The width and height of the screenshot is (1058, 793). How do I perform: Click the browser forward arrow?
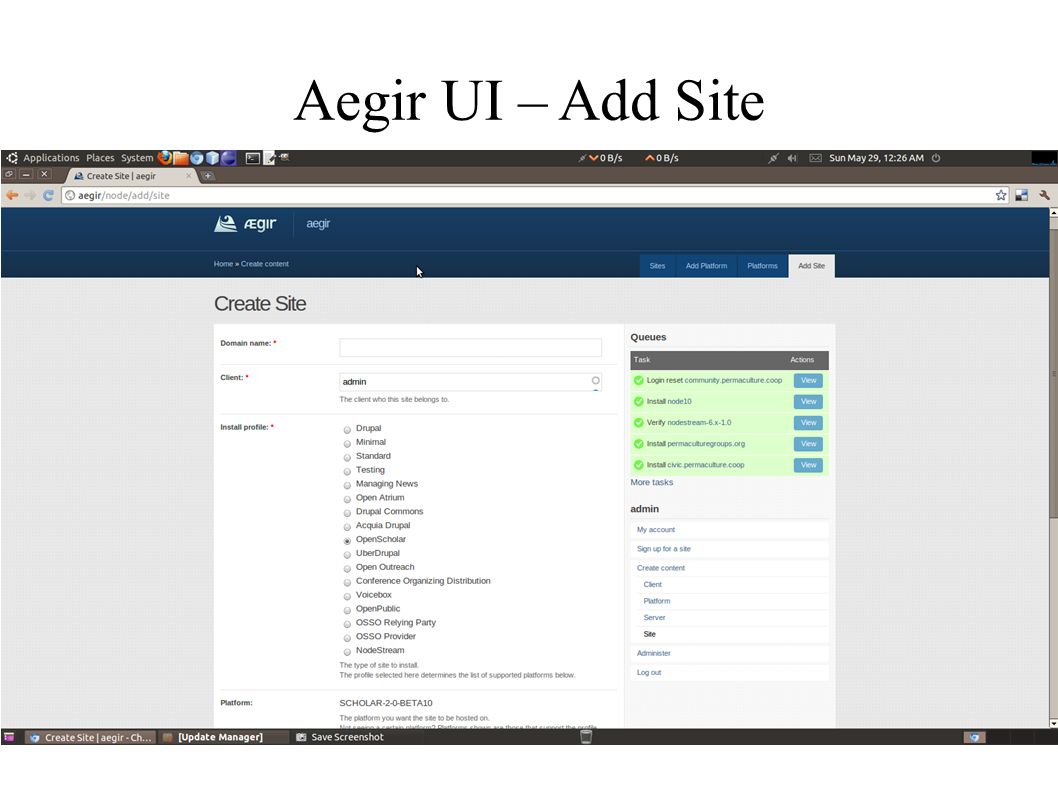click(30, 195)
